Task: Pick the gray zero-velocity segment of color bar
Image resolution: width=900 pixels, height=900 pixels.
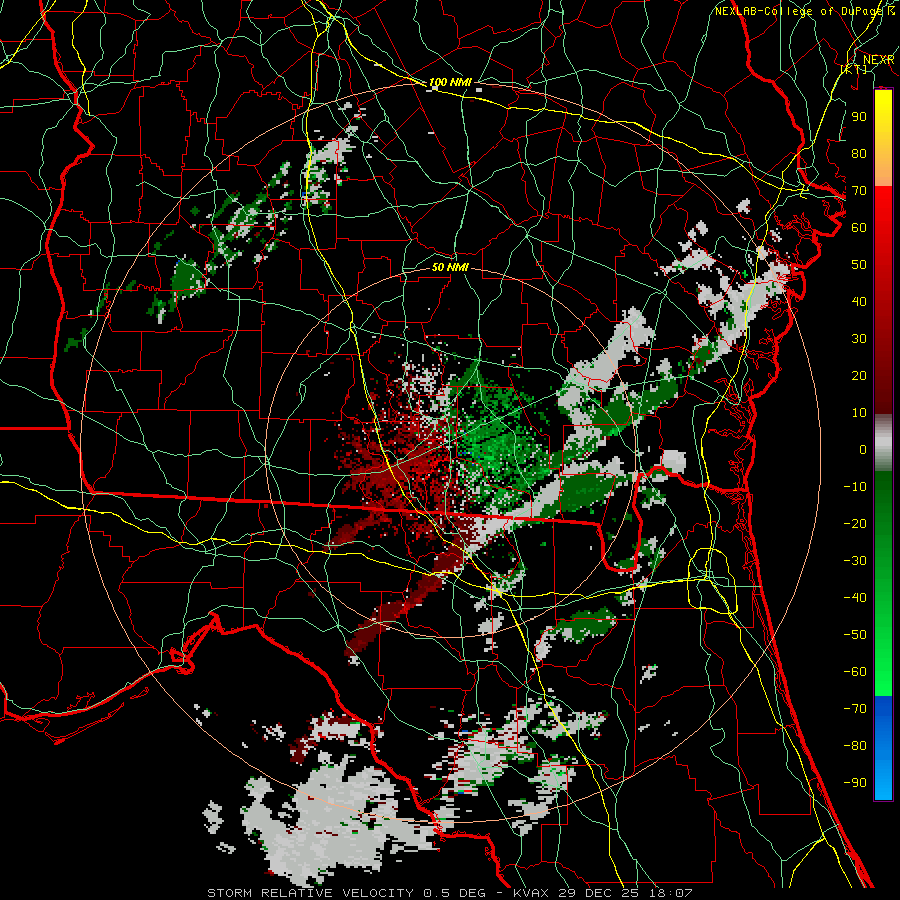Action: click(x=883, y=443)
